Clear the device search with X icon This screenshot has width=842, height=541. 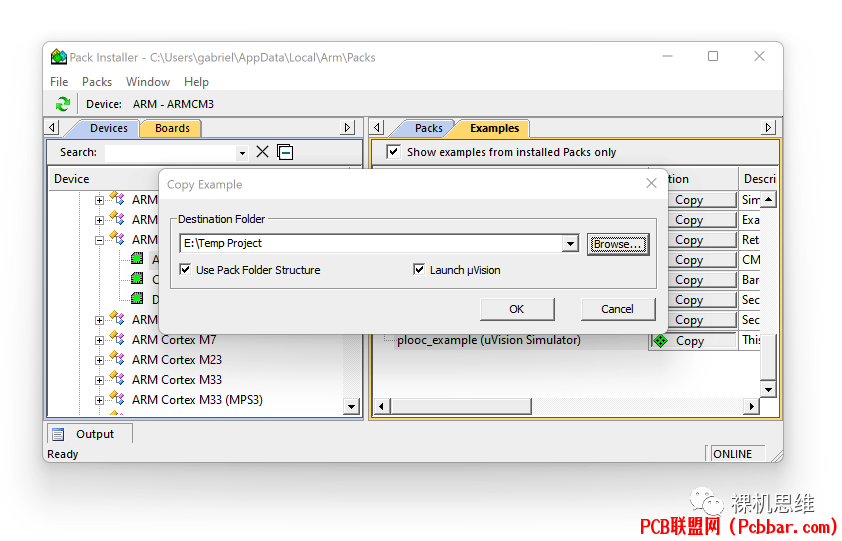coord(262,152)
